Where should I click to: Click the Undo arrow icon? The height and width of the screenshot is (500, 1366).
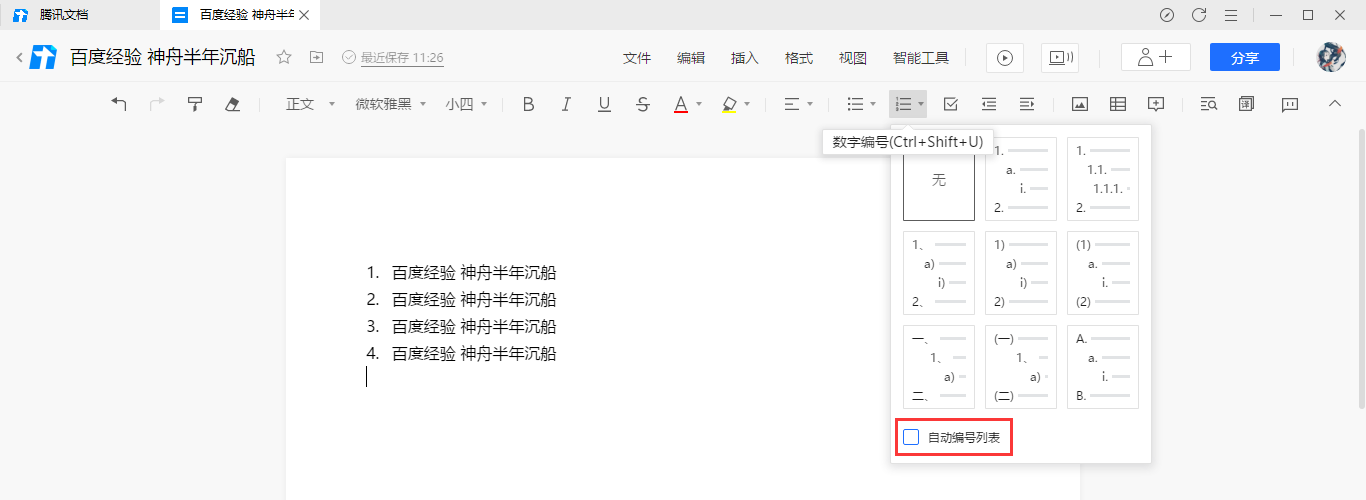[x=119, y=104]
